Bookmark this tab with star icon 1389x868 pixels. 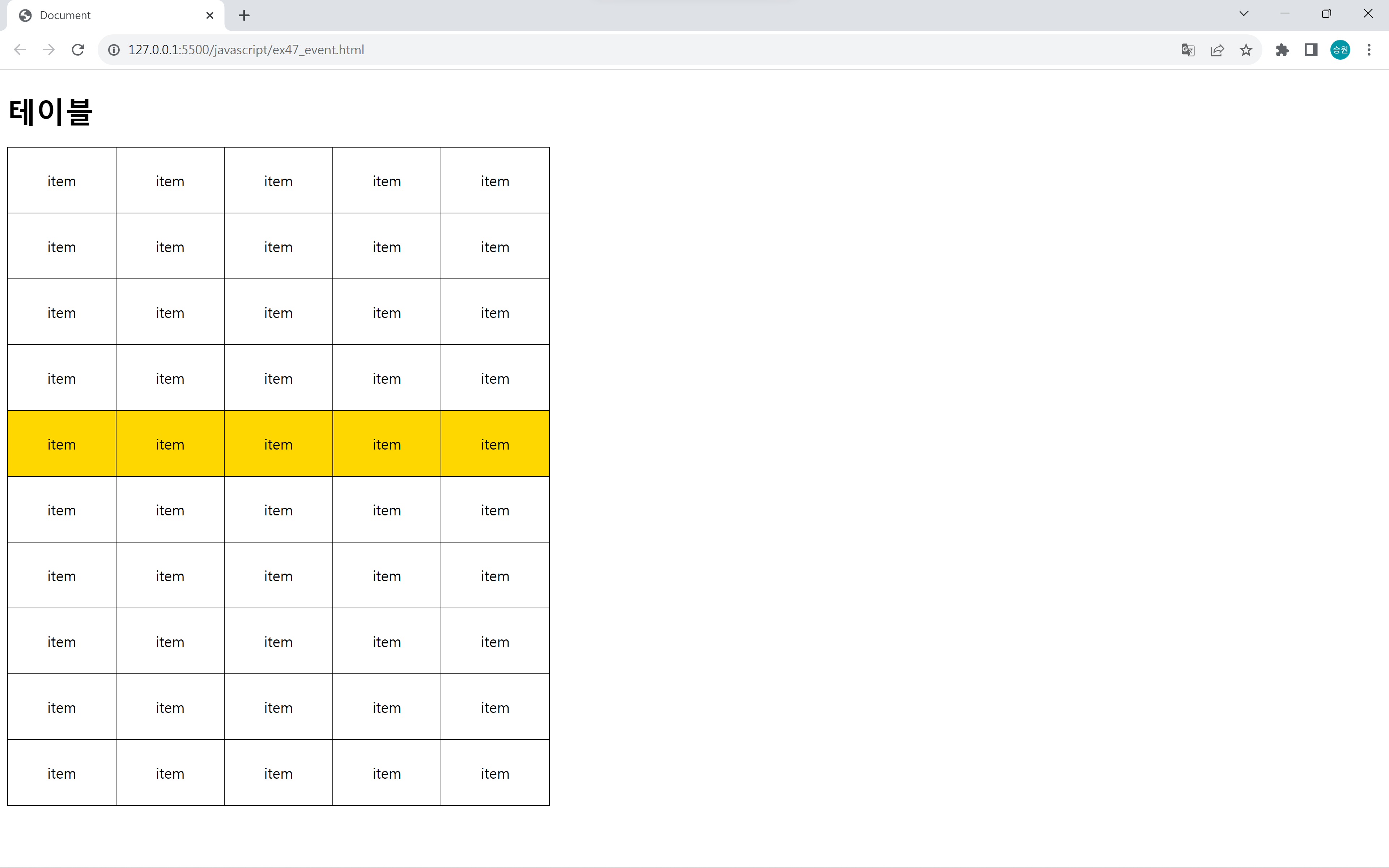1245,50
